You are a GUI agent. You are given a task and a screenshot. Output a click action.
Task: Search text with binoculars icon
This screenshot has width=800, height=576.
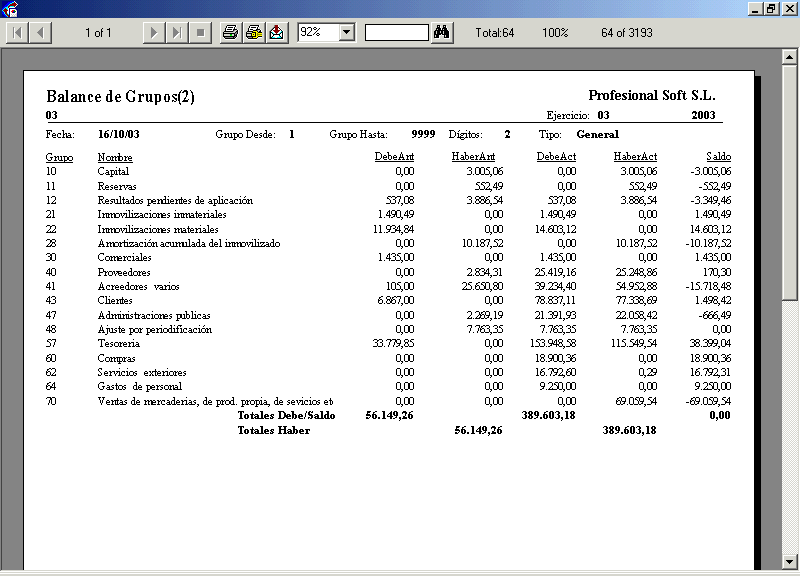(443, 33)
